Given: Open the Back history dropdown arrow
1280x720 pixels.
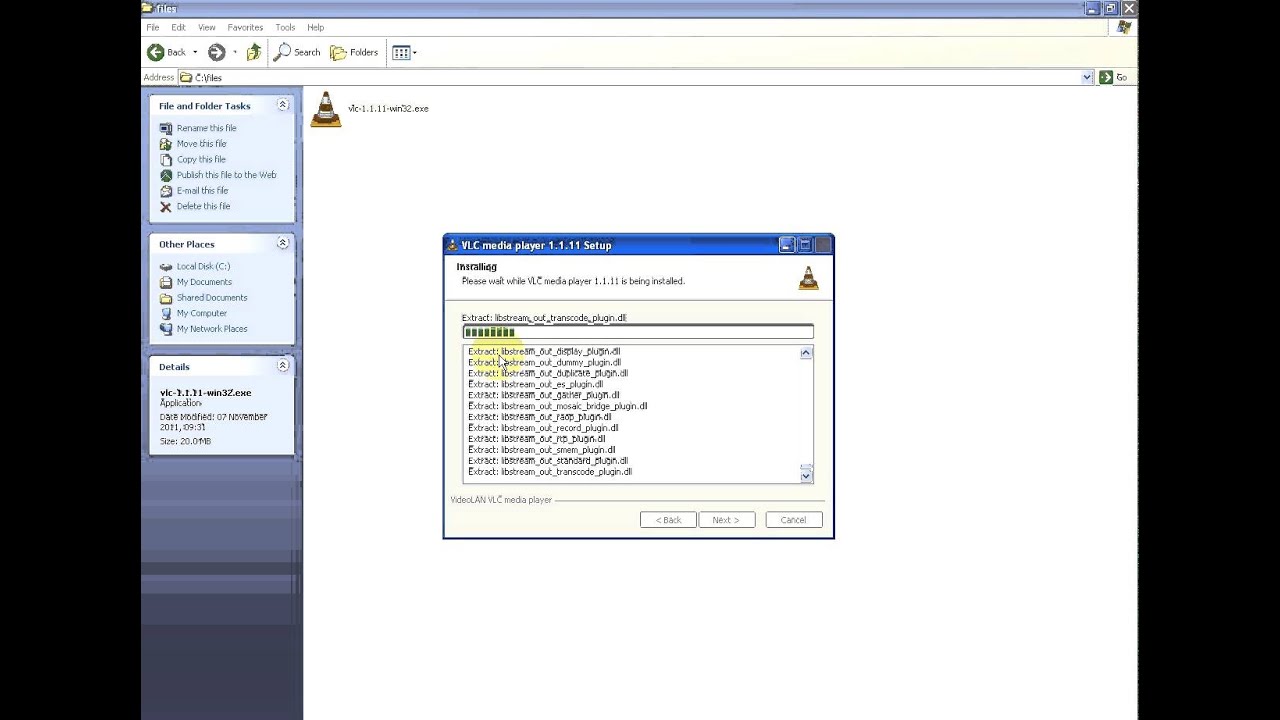Looking at the screenshot, I should point(195,52).
